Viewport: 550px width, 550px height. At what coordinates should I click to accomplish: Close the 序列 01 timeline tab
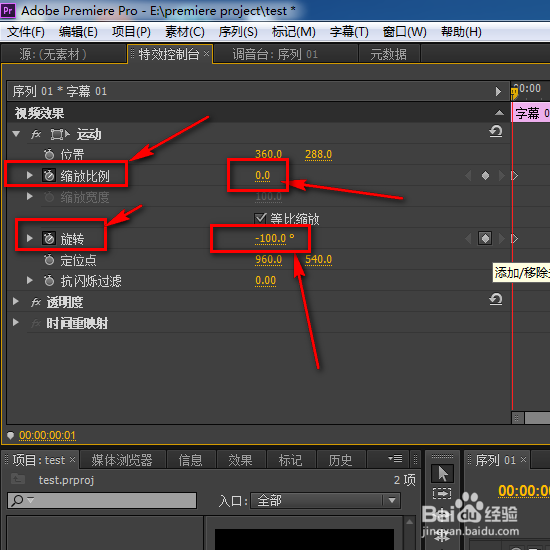pos(523,459)
